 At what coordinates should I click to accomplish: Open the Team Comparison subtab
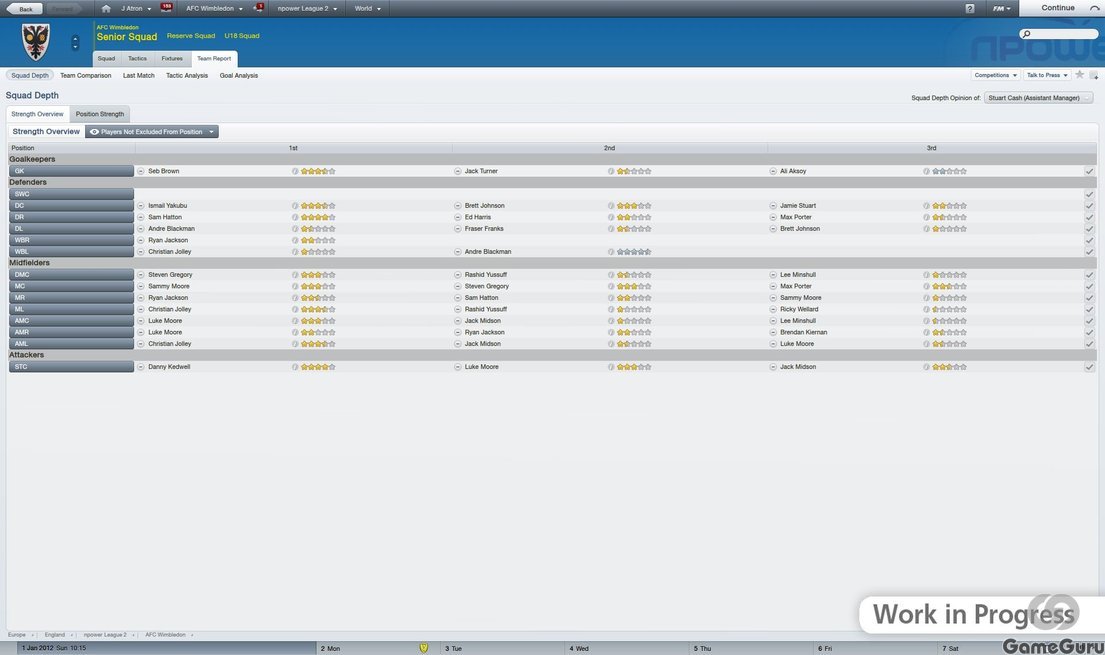tap(85, 75)
